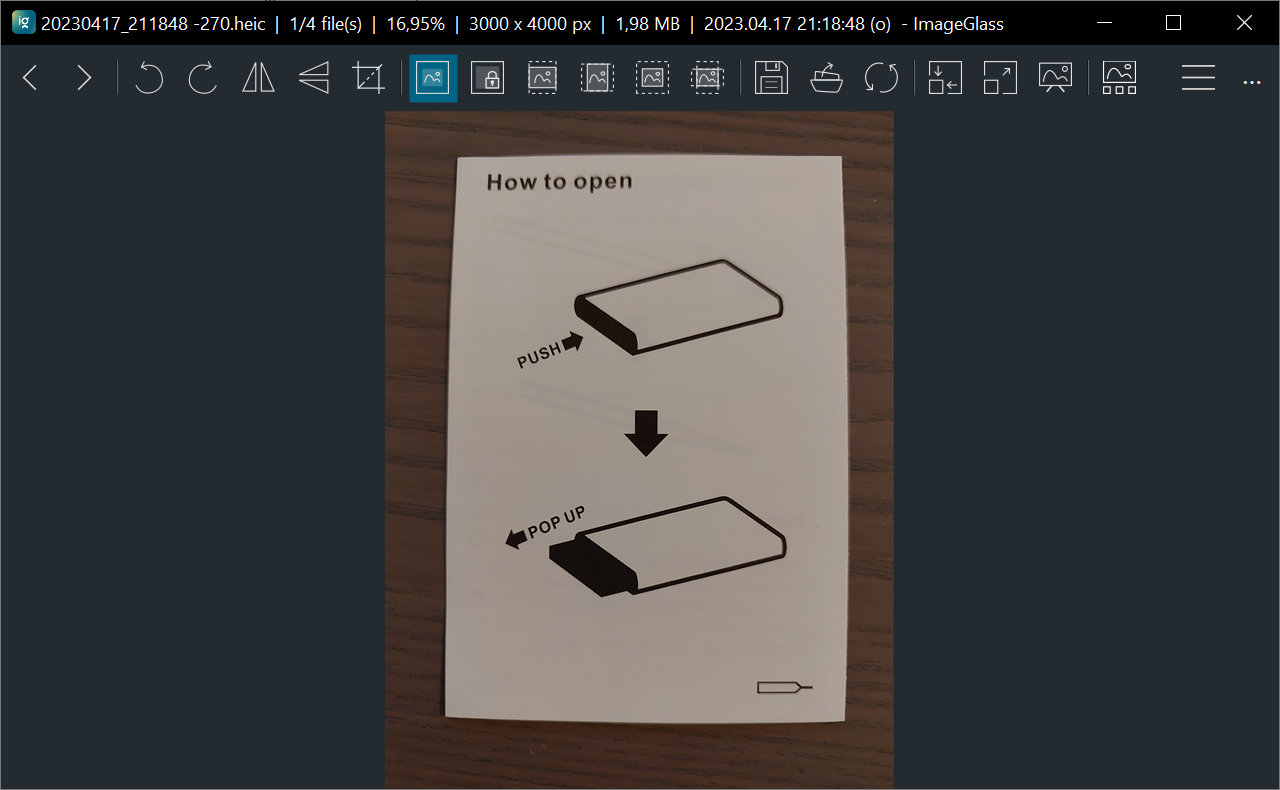Viewport: 1280px width, 790px height.
Task: Click the Save As icon
Action: pyautogui.click(x=826, y=78)
